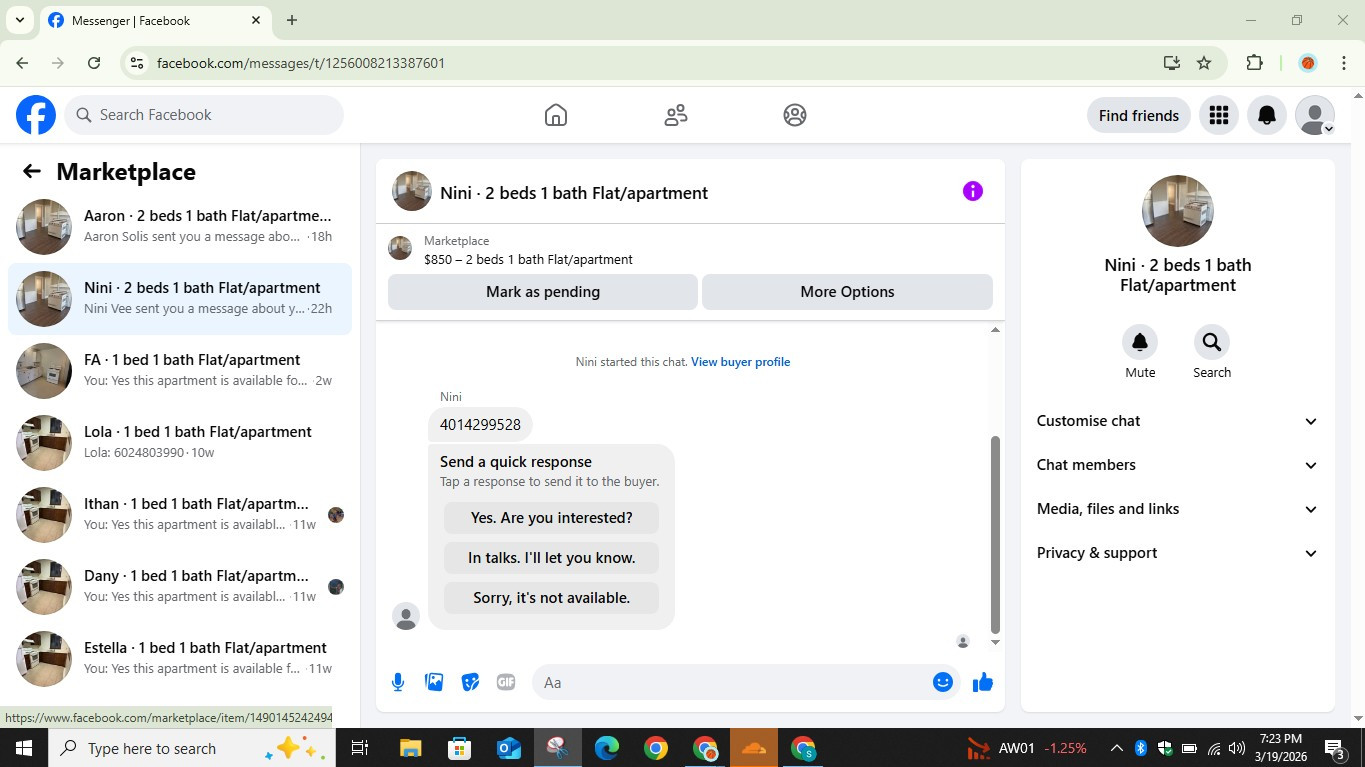Go back from Marketplace chats list
Image resolution: width=1365 pixels, height=767 pixels.
click(32, 172)
